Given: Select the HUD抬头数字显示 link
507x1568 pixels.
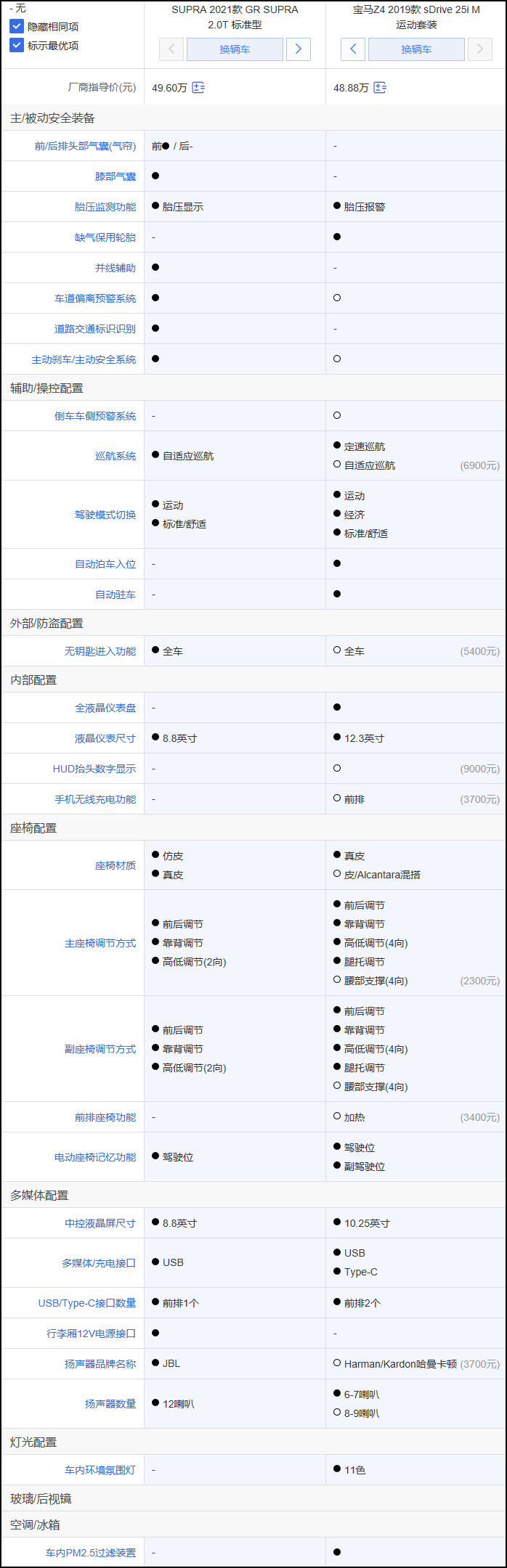Looking at the screenshot, I should 94,769.
